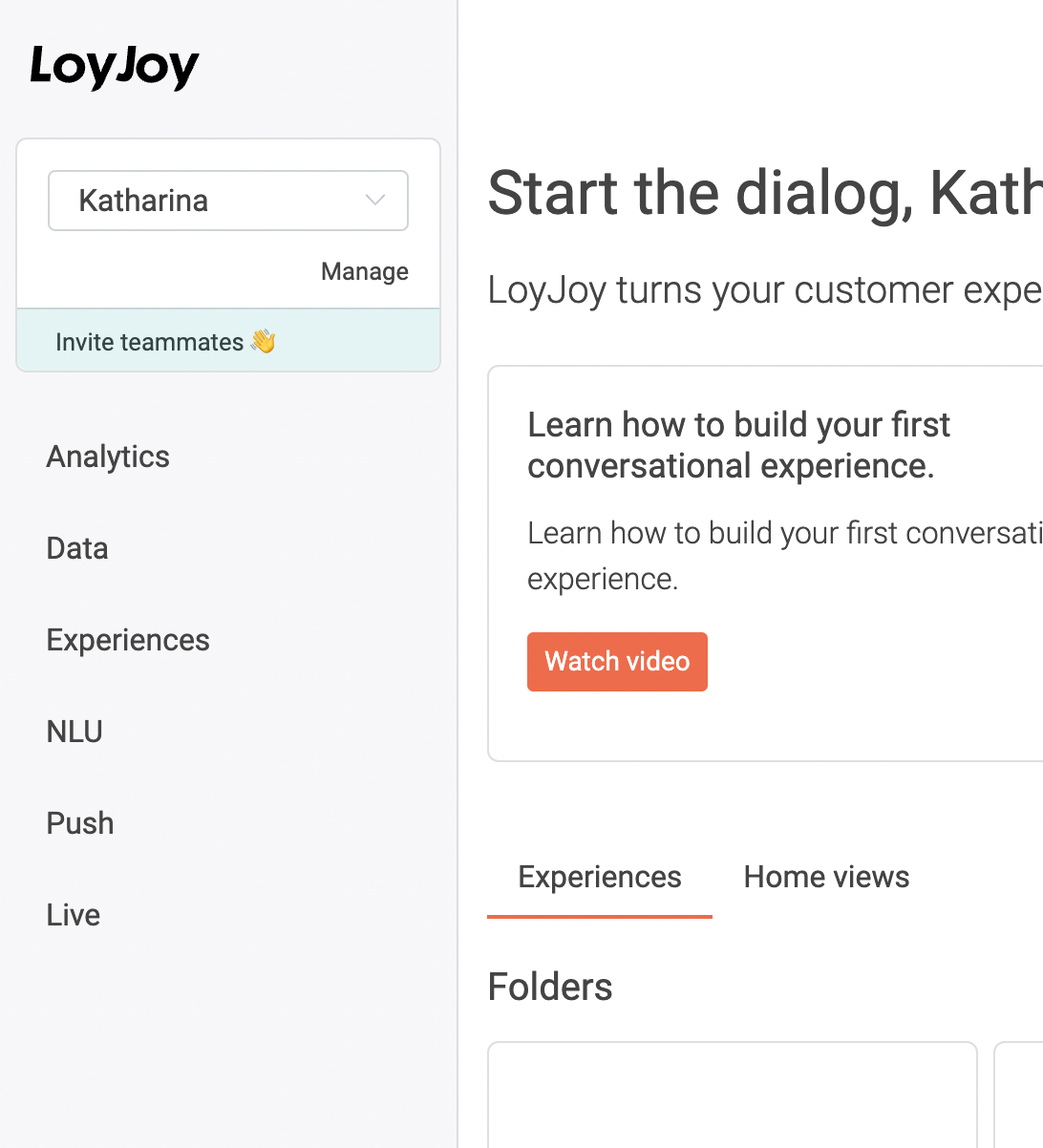Open the Katharina account dropdown
Viewport: 1043px width, 1148px height.
[x=227, y=201]
